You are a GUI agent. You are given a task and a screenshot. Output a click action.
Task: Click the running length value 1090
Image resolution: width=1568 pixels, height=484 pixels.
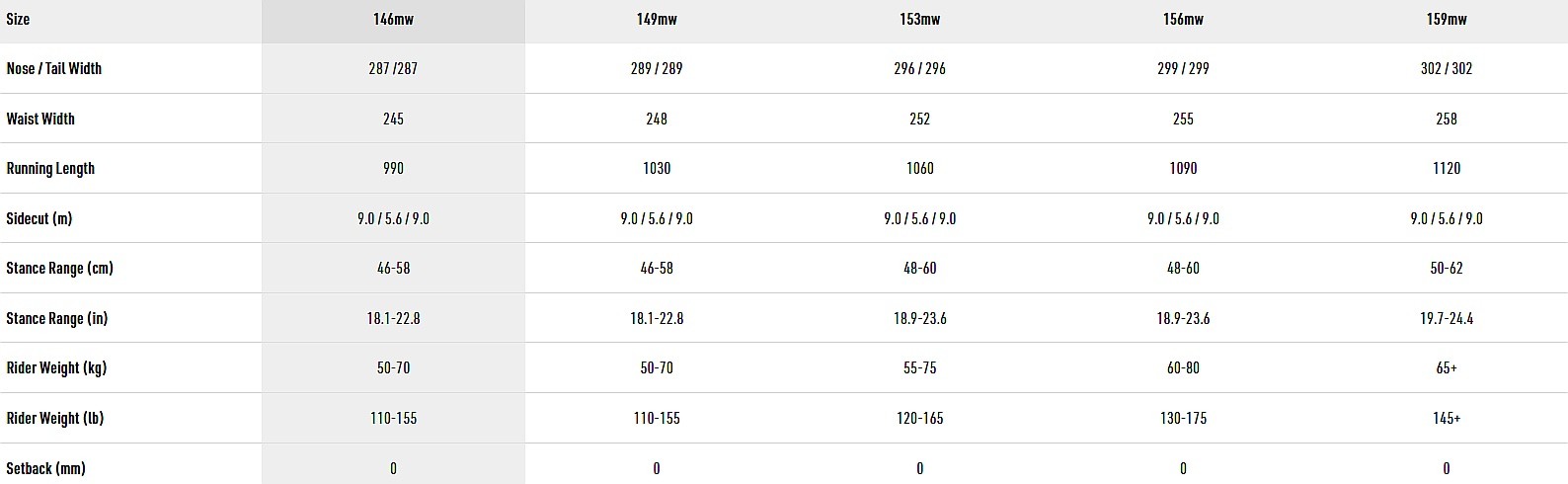(x=1183, y=169)
